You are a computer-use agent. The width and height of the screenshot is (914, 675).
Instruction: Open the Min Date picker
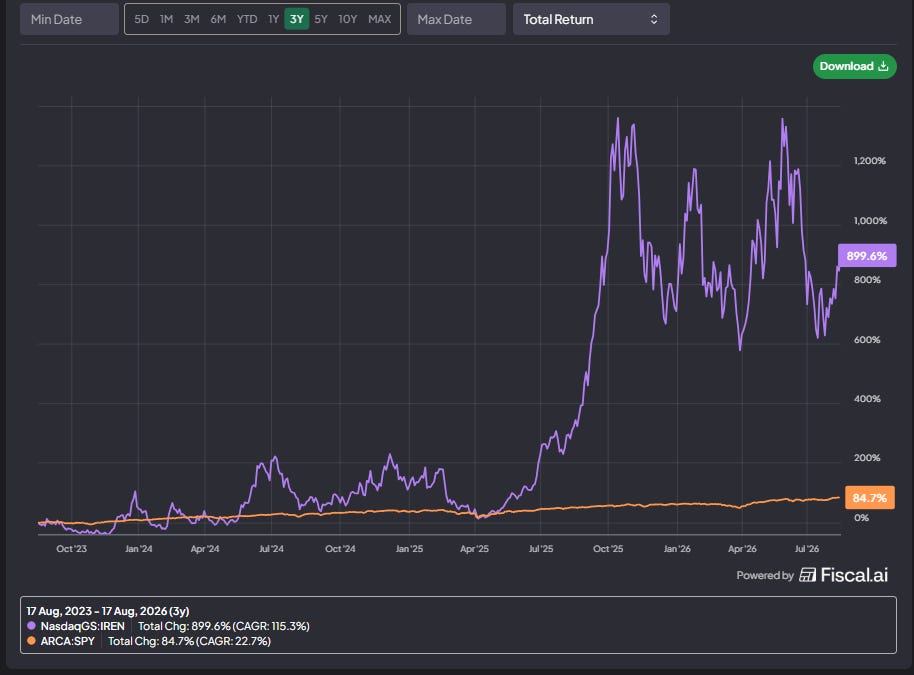coord(69,19)
